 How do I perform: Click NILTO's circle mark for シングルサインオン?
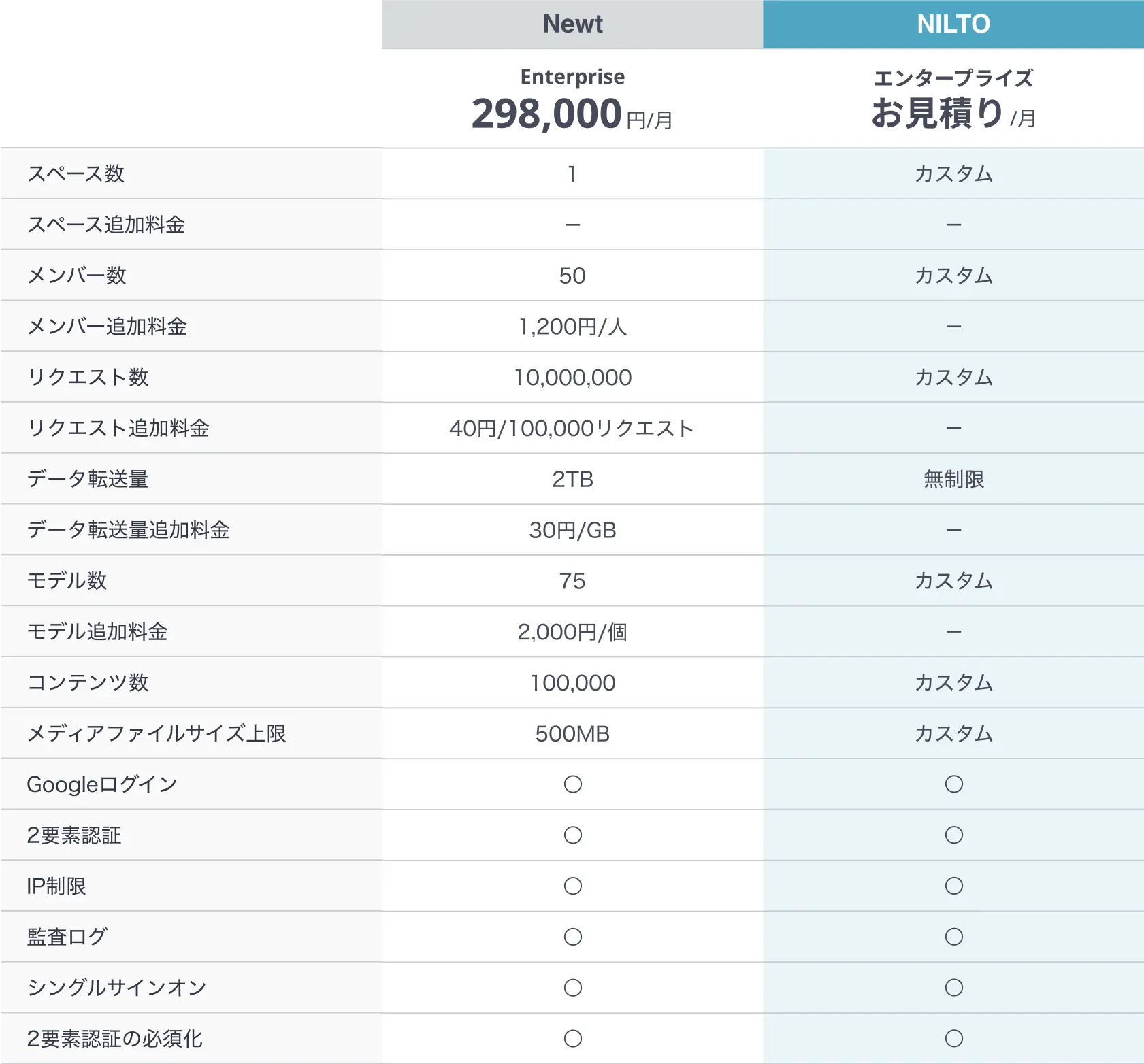954,988
